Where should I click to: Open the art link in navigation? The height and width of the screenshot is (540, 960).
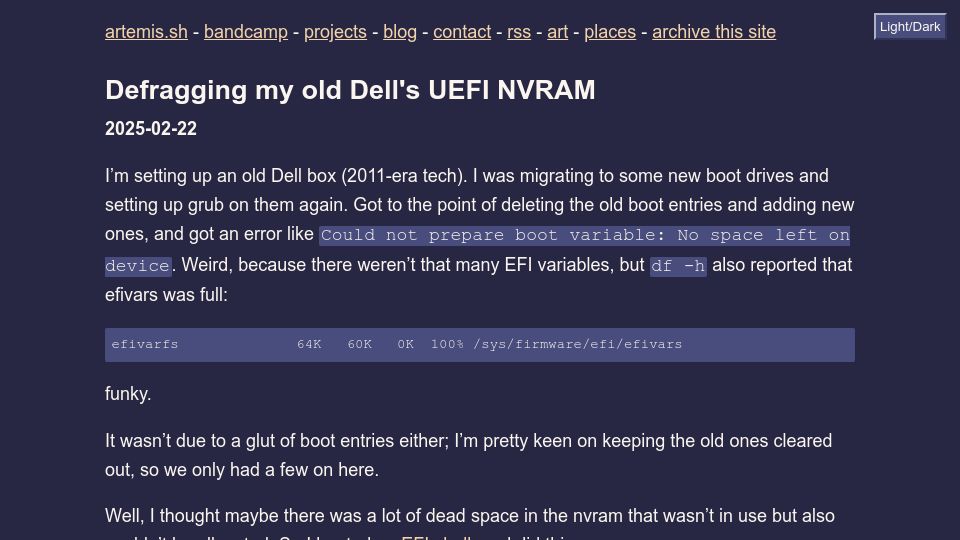(558, 32)
